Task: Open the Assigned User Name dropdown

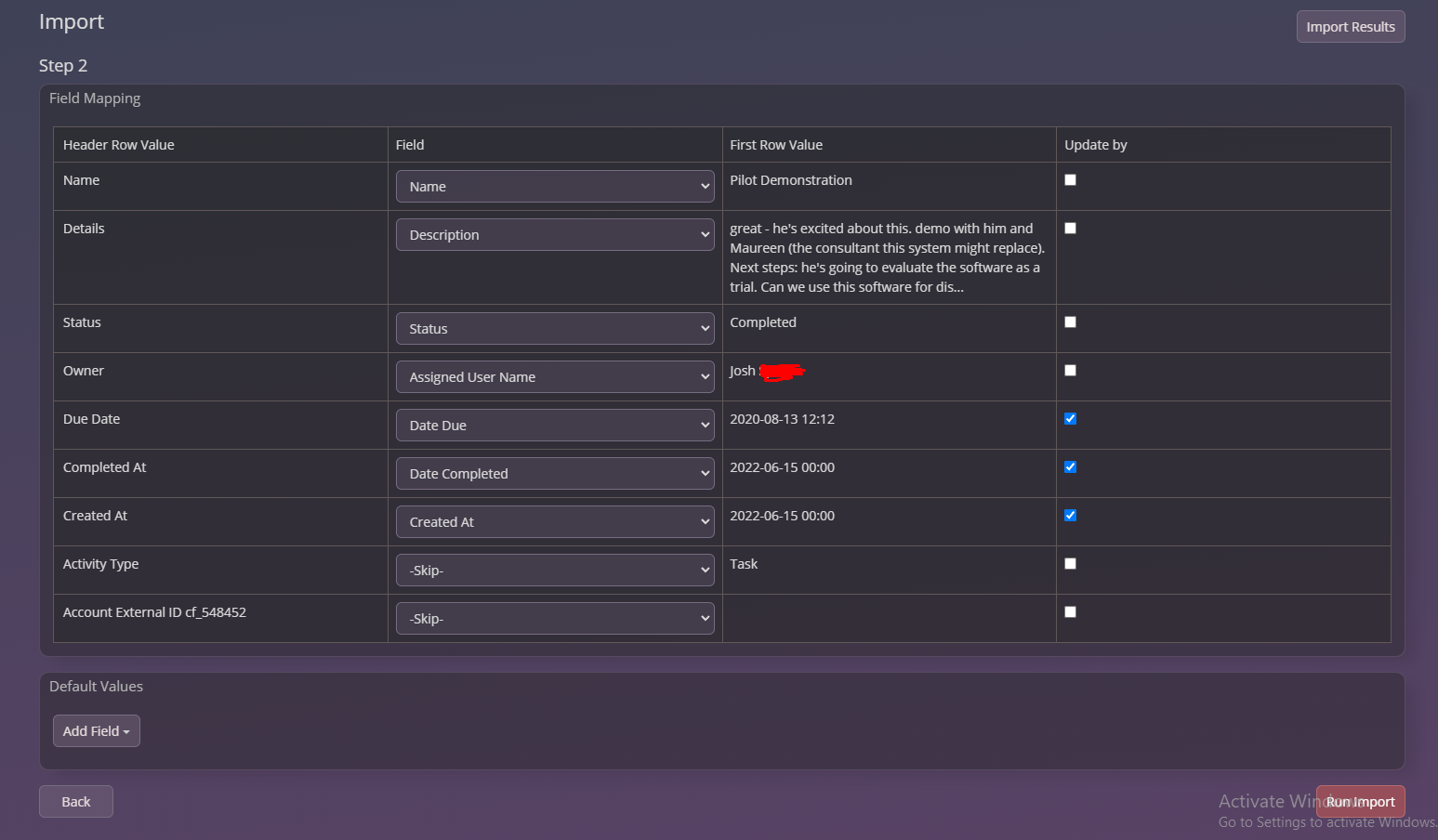Action: click(x=555, y=376)
